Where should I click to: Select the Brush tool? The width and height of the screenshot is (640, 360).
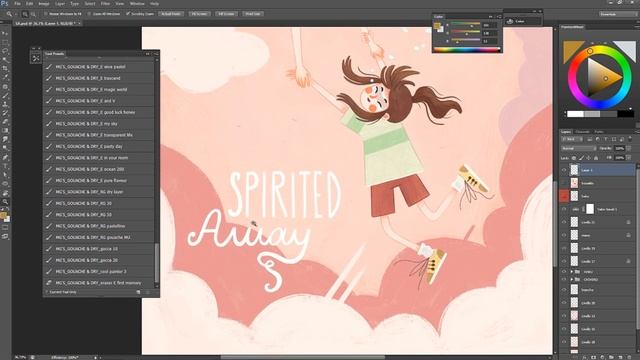tap(5, 96)
